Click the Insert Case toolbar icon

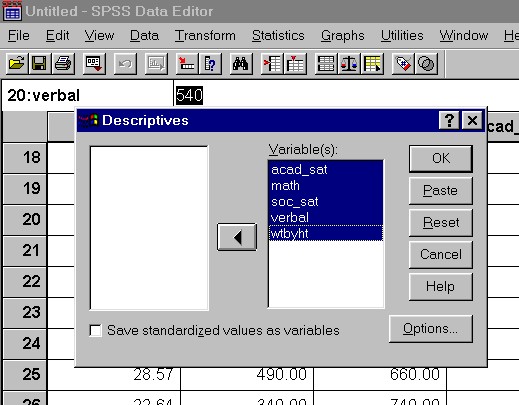point(272,63)
